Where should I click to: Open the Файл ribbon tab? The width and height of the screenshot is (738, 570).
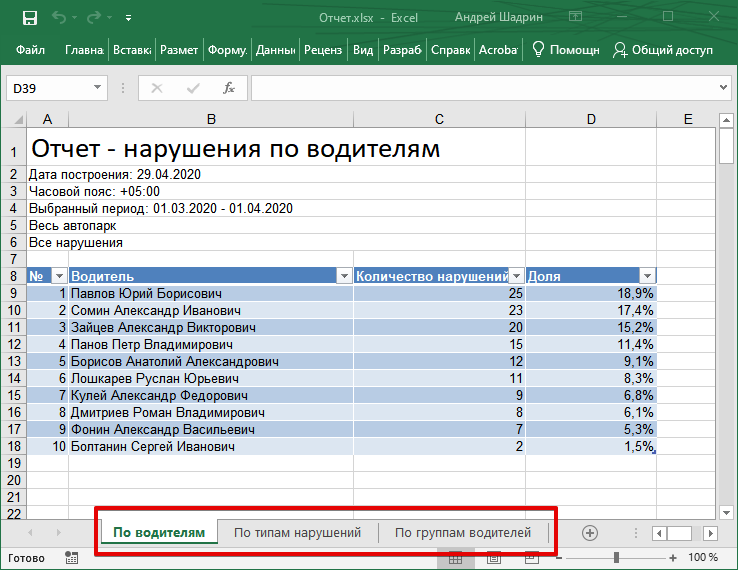click(31, 49)
